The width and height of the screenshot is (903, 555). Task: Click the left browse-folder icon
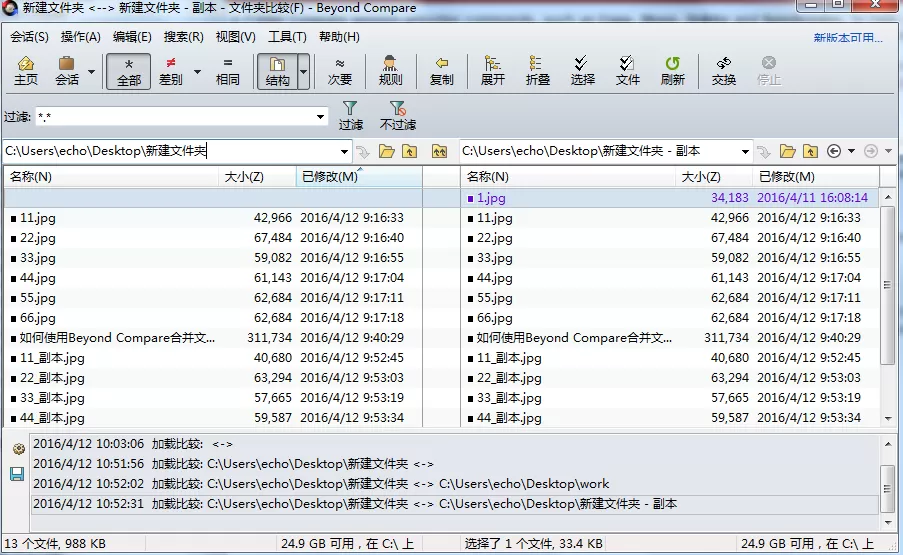[387, 151]
